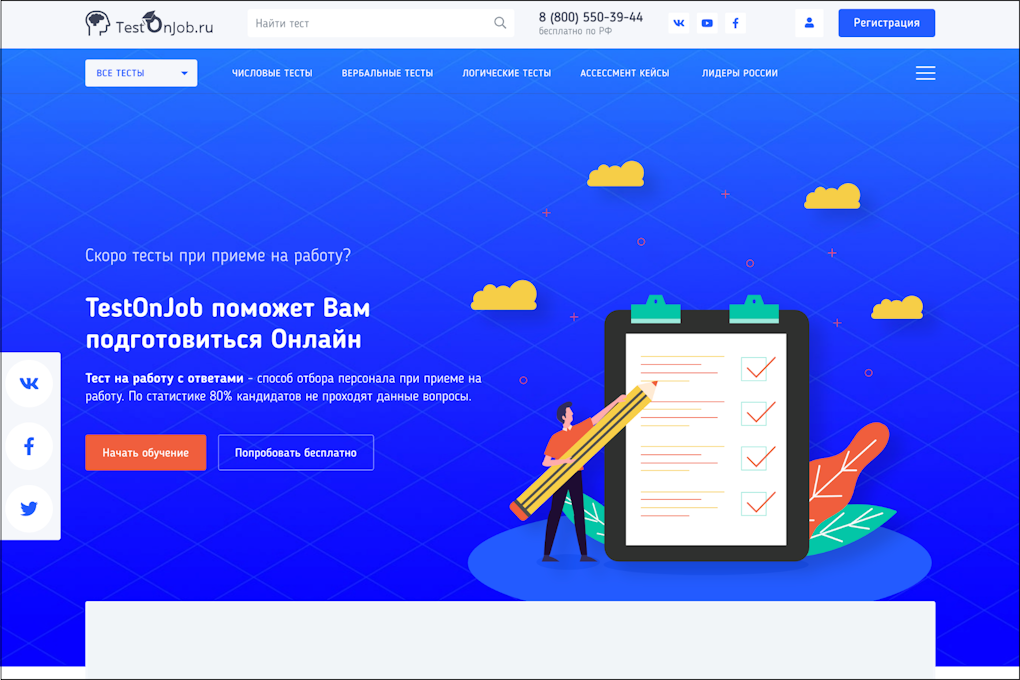Click the Попробовать бесплатно button
Screen dimensions: 1020x680
tap(296, 452)
